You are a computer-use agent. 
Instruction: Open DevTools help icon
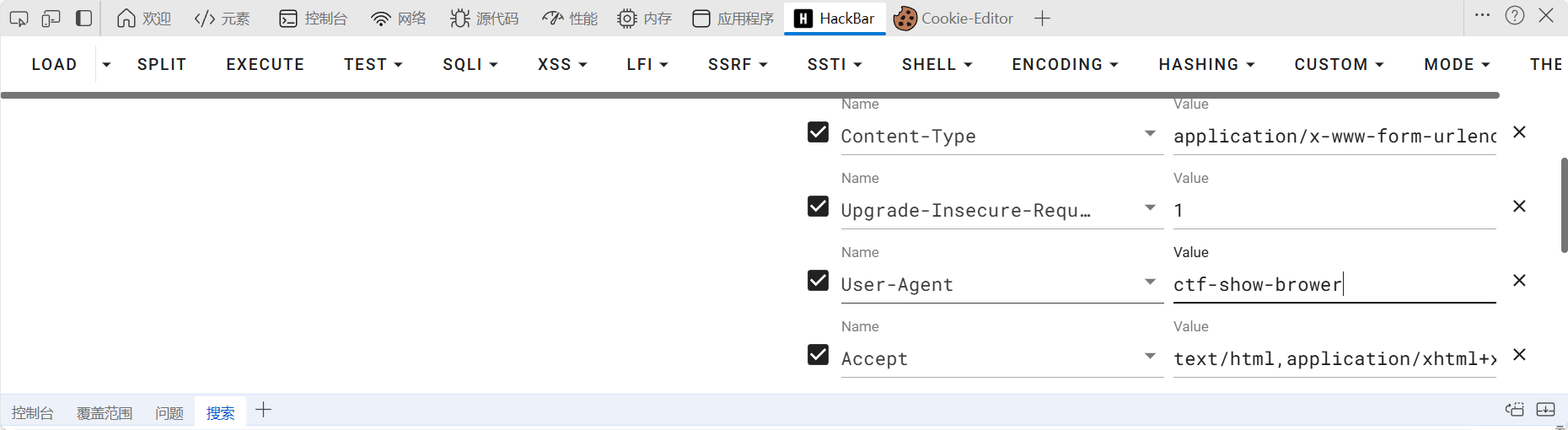(1514, 16)
